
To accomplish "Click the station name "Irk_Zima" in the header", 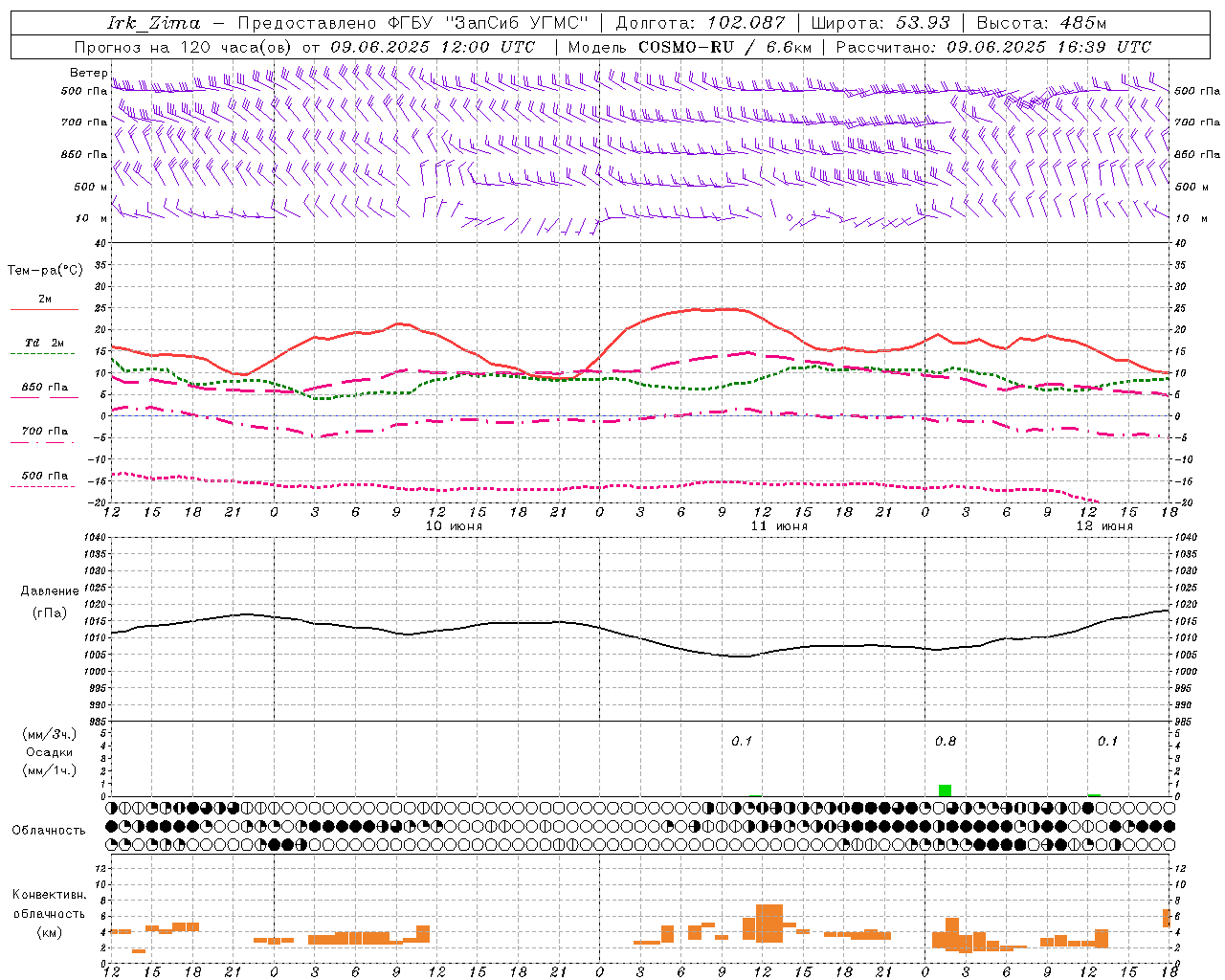I will pyautogui.click(x=154, y=23).
